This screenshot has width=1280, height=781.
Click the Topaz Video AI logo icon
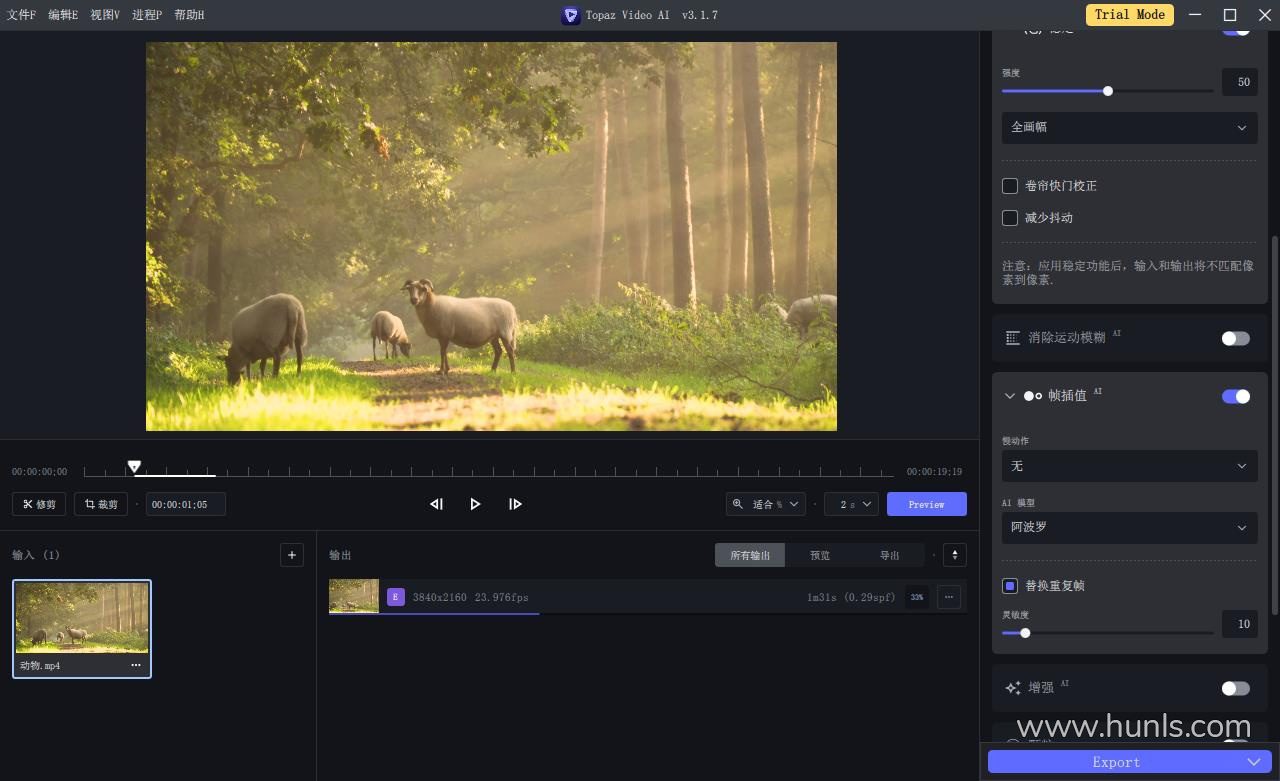coord(571,15)
